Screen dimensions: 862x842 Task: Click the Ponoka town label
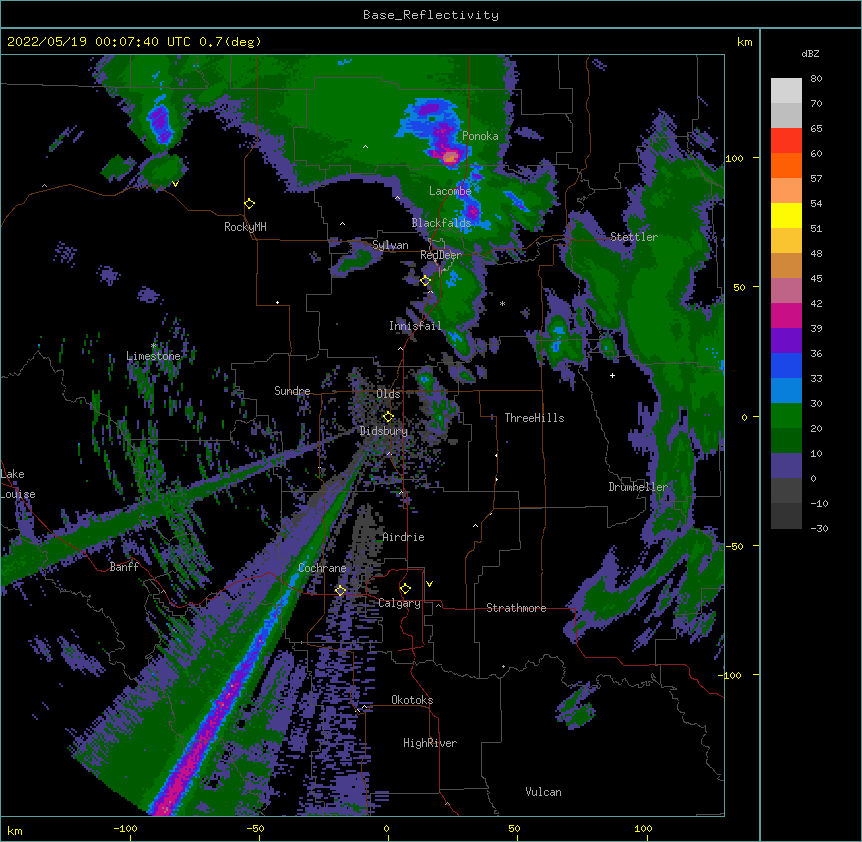[x=480, y=136]
